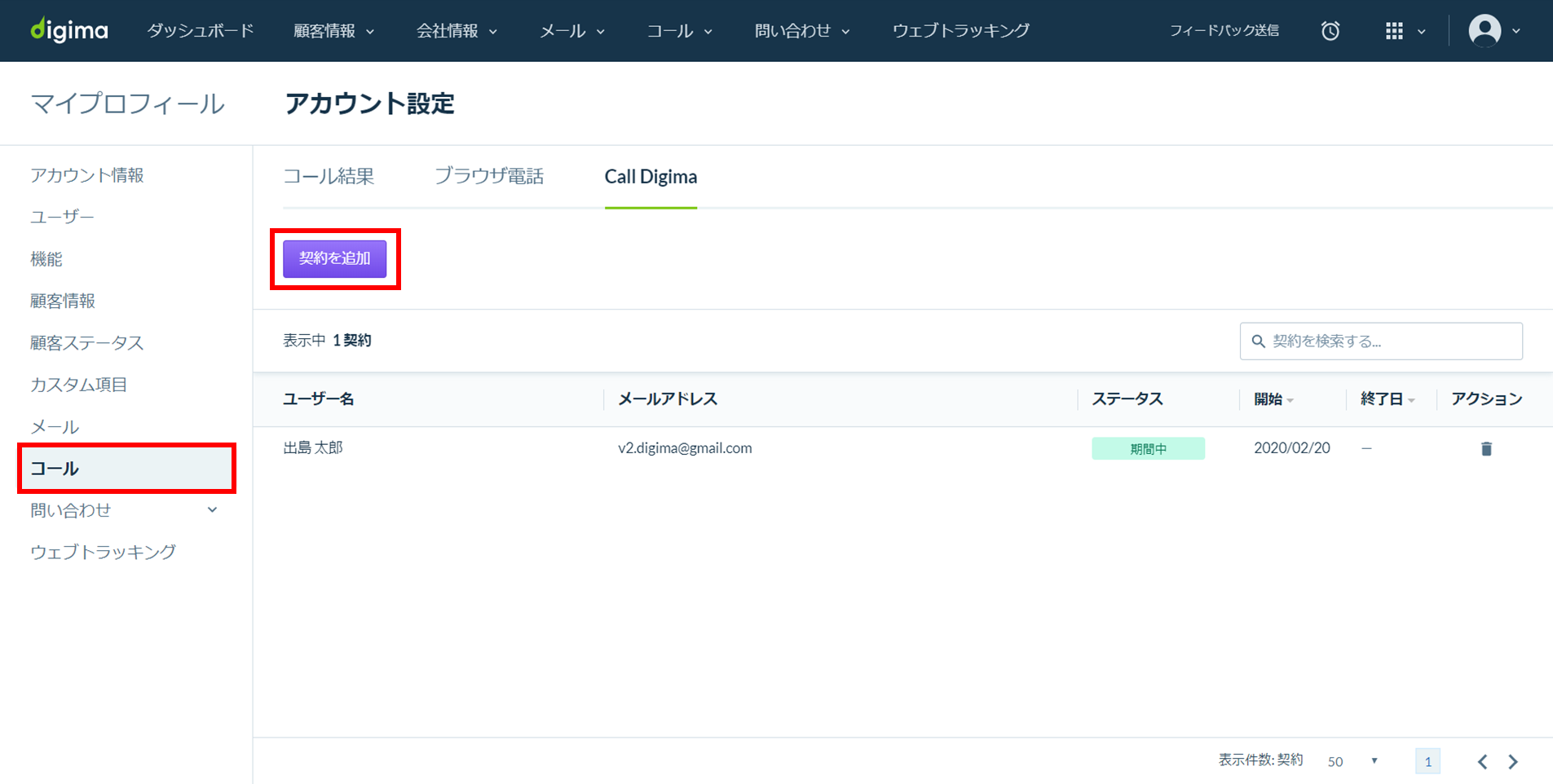Expand apps grid dropdown chevron

[x=1422, y=32]
